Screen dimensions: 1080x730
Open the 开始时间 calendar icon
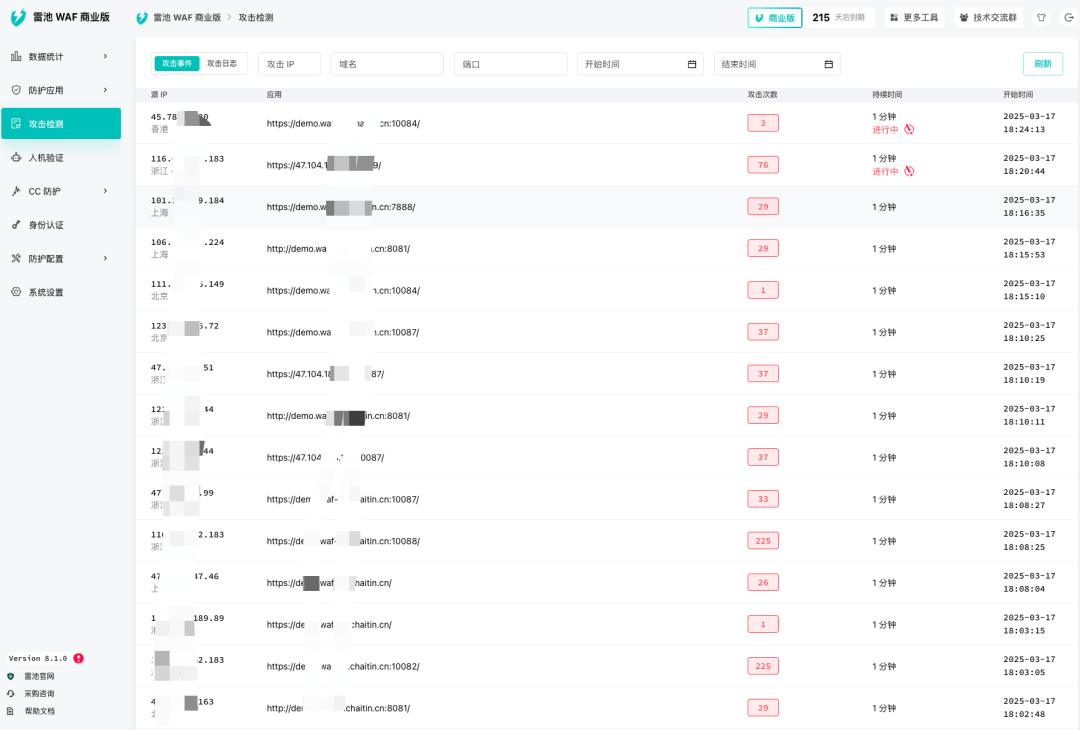tap(692, 64)
